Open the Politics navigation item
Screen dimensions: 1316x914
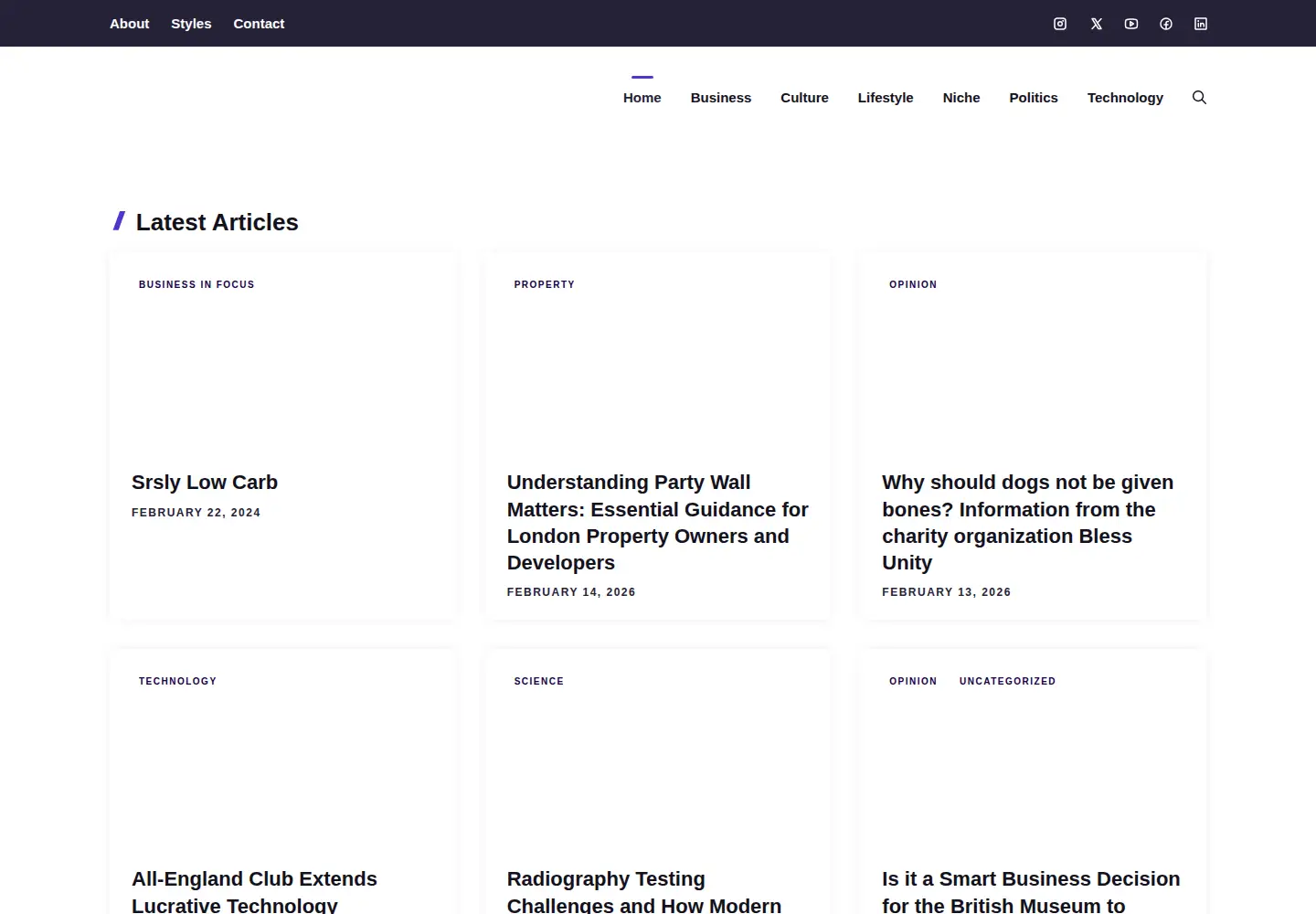pos(1034,98)
